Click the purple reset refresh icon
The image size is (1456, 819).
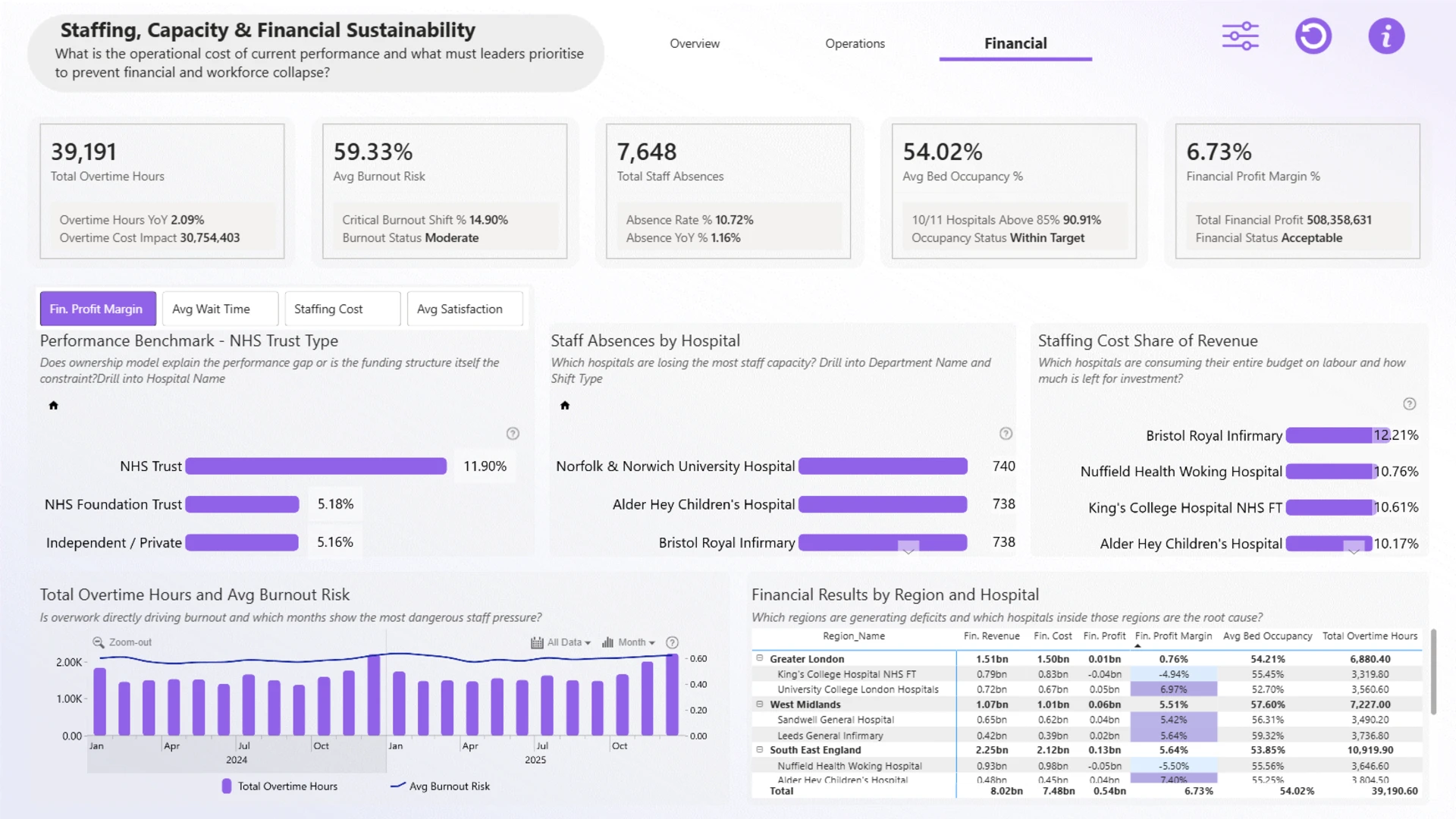pyautogui.click(x=1313, y=36)
